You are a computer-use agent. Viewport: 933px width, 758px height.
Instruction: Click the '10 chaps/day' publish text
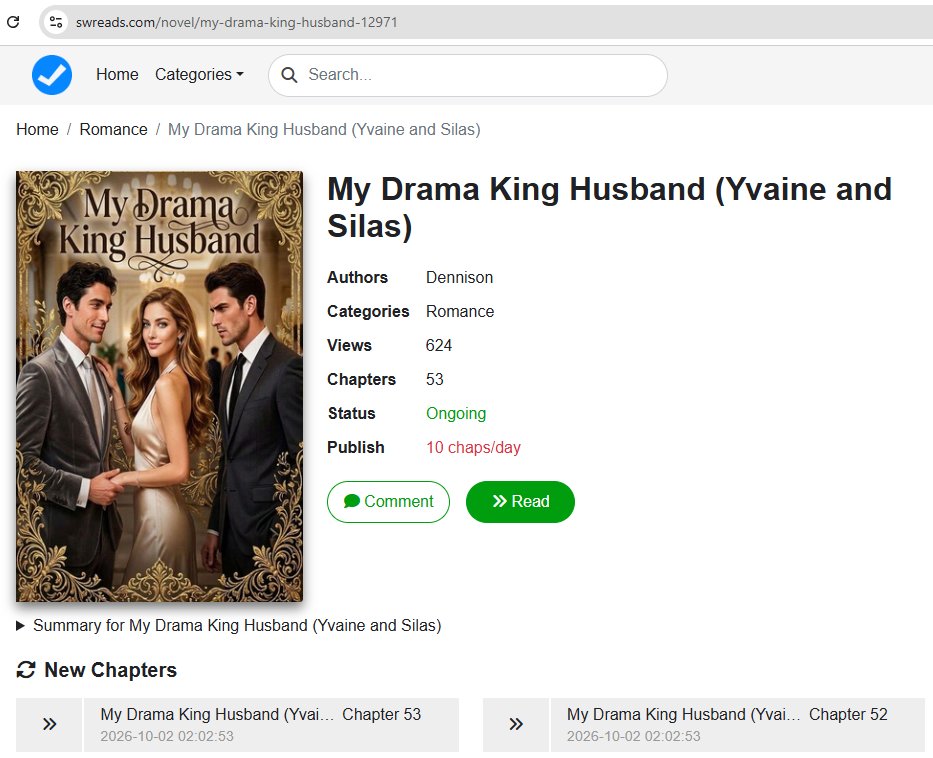473,447
